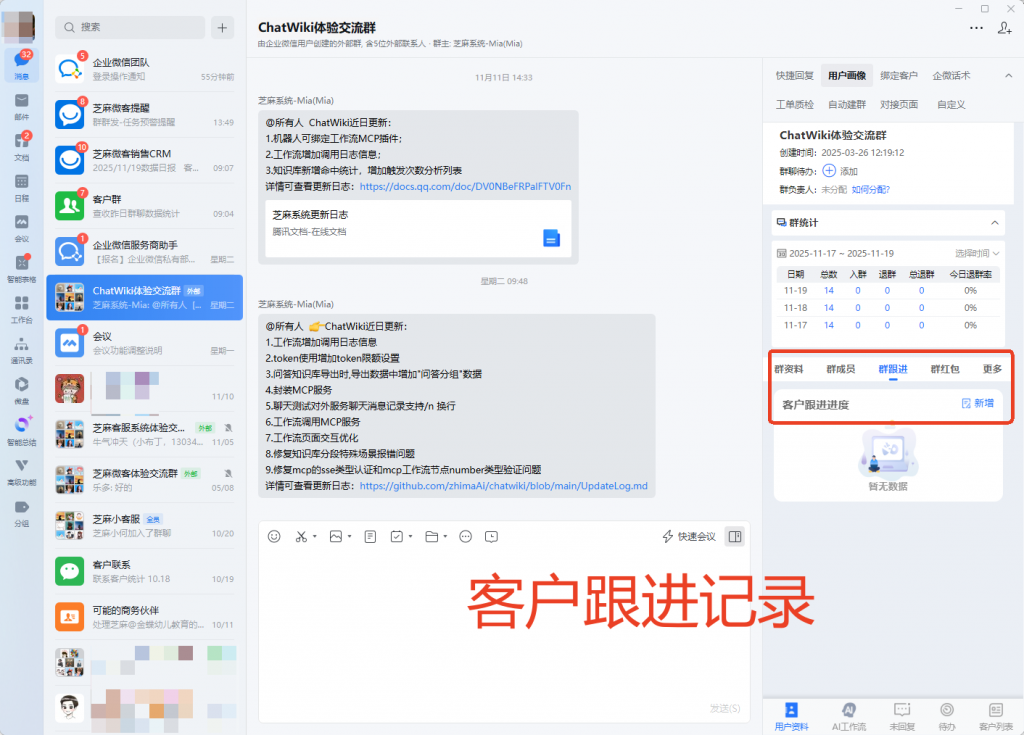
Task: Open the AI工作流 panel at the bottom right
Action: pos(851,715)
